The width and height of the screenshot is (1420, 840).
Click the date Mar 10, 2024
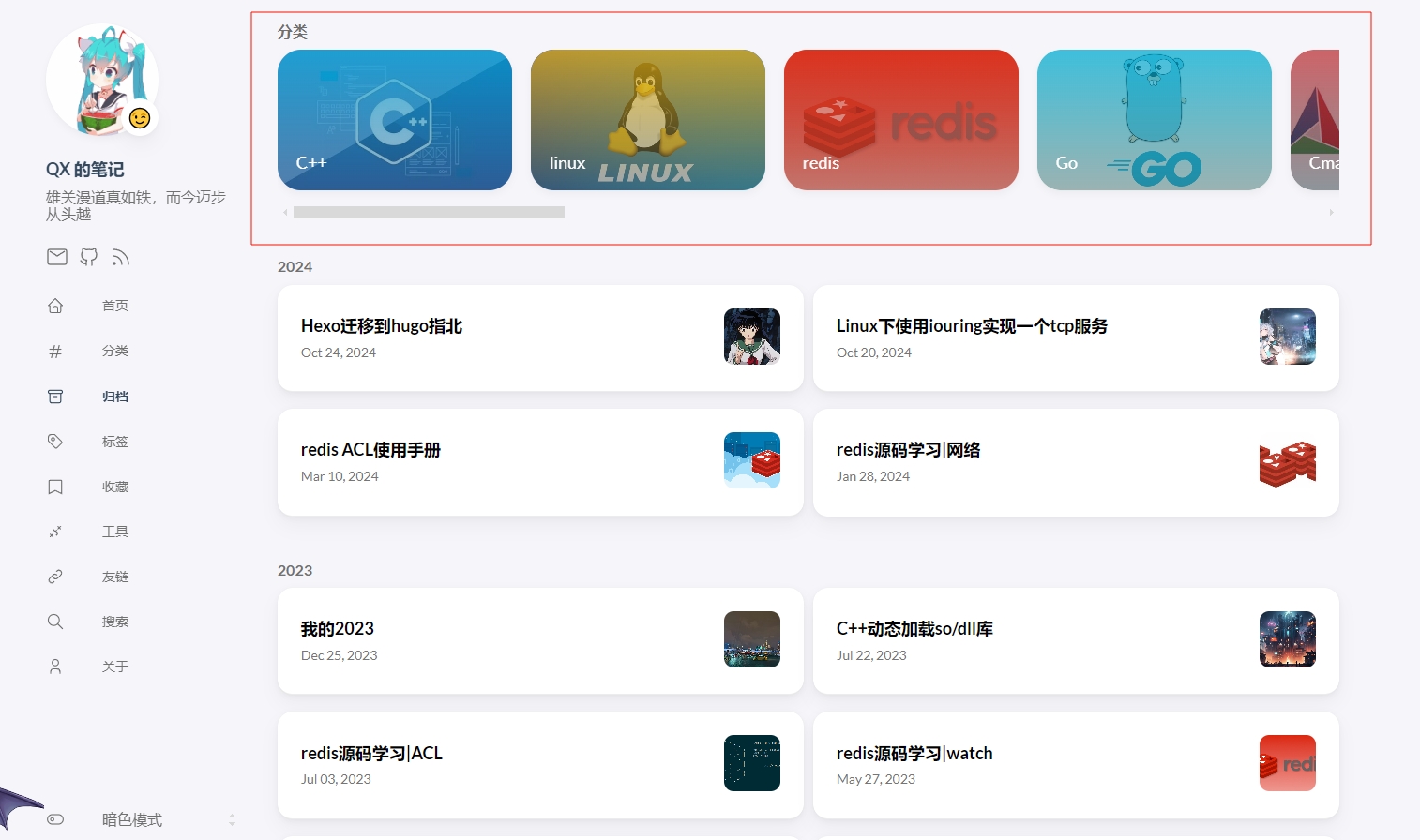340,476
